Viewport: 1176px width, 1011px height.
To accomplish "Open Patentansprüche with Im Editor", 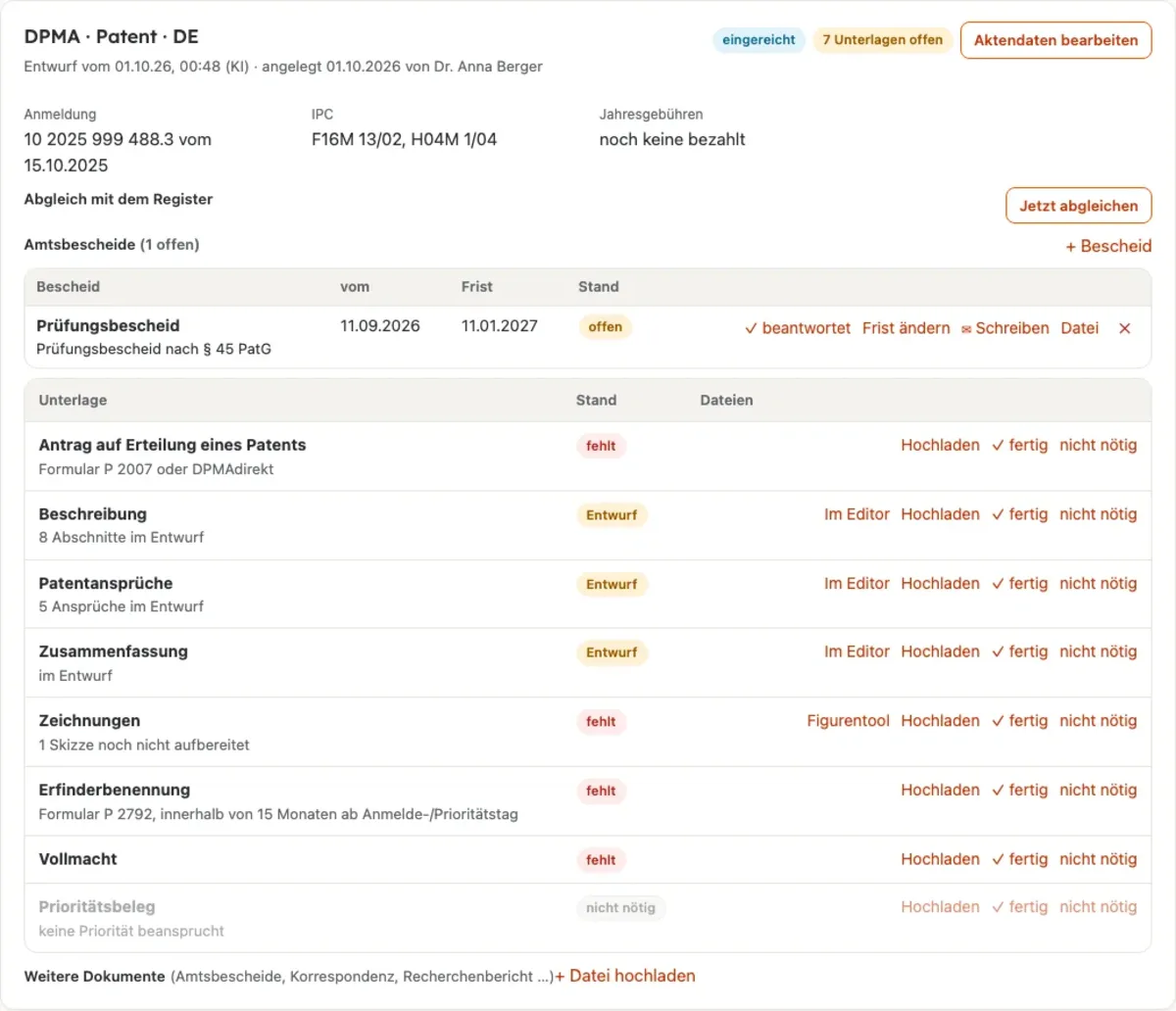I will click(857, 583).
